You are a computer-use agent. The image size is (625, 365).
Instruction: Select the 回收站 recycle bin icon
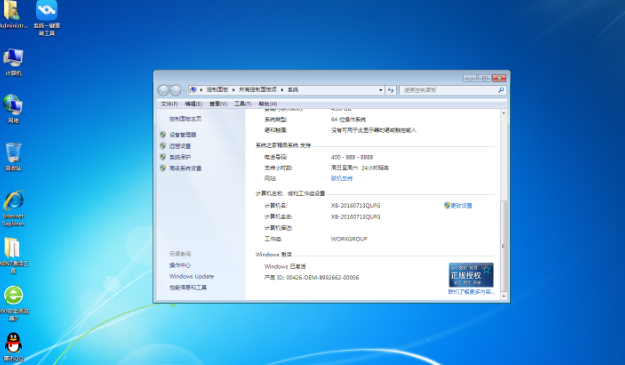pos(13,157)
